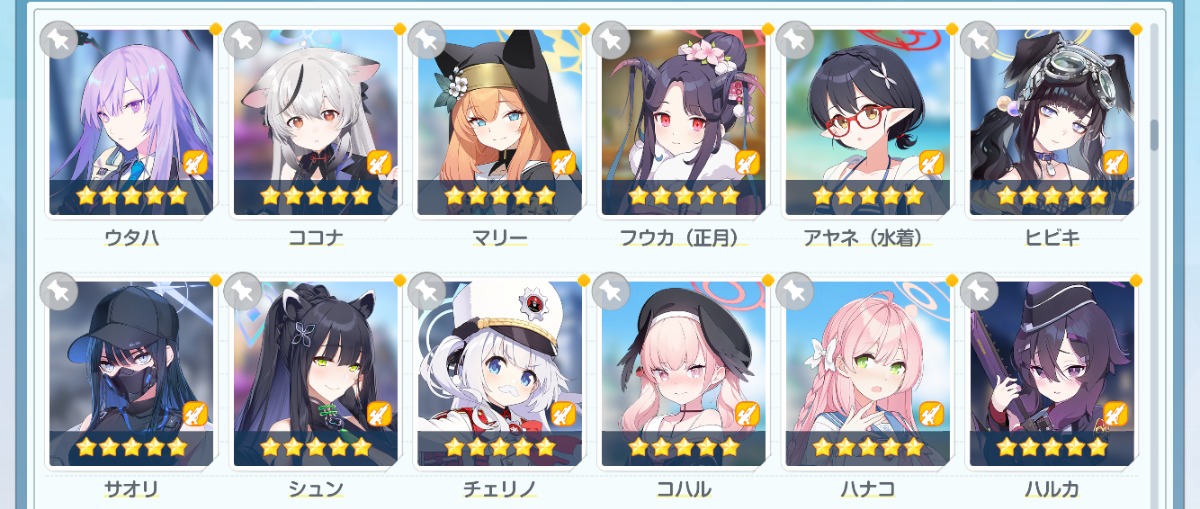Select the マリー character portrait

(x=499, y=122)
